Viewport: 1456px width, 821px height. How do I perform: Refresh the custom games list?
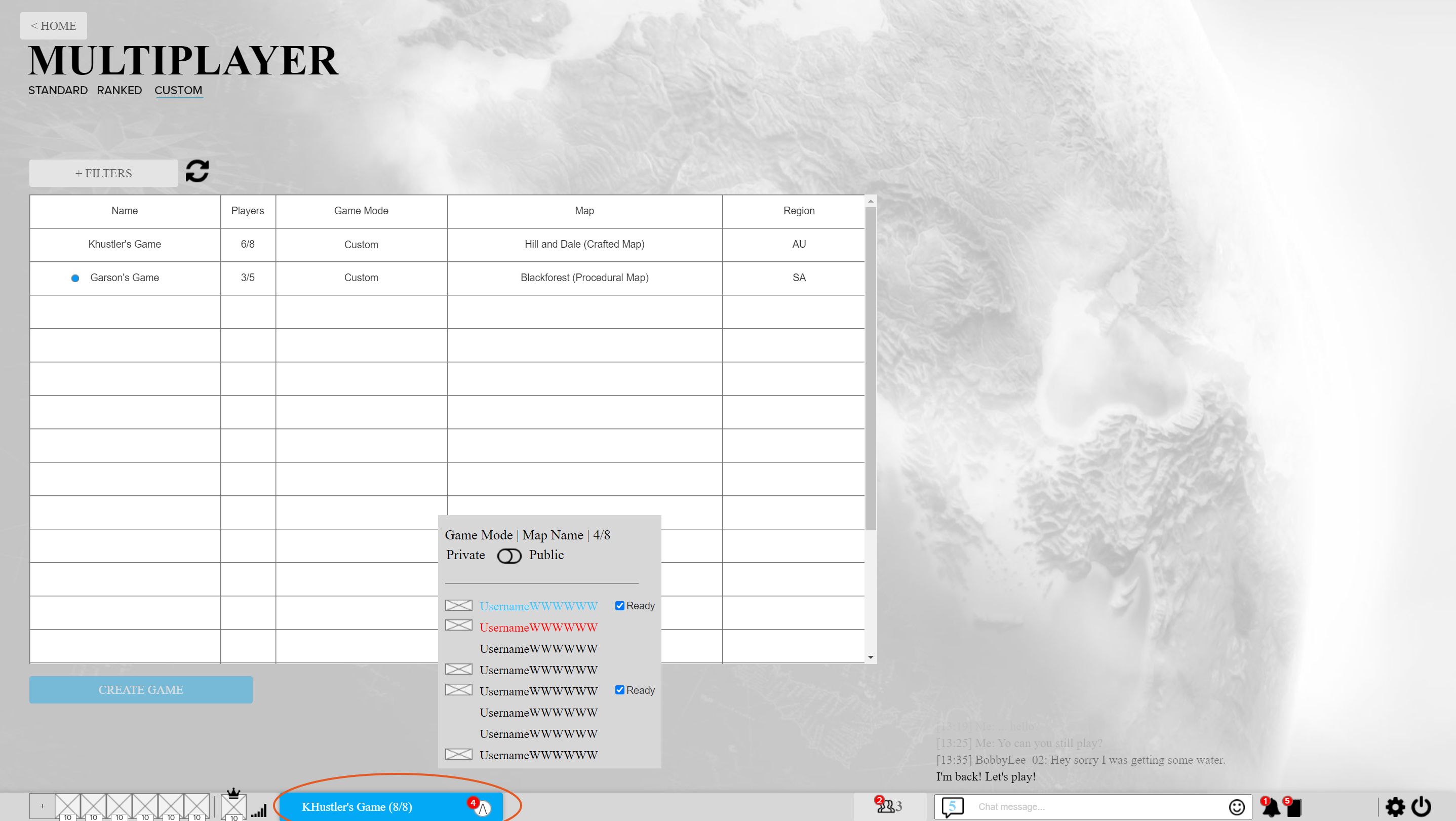(x=196, y=172)
